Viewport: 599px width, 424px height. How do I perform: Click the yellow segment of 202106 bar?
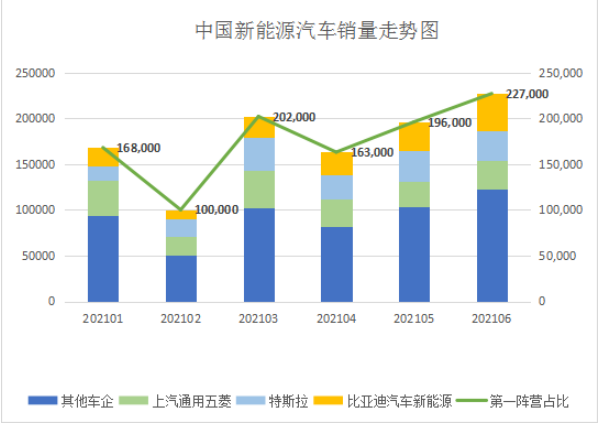[x=492, y=113]
